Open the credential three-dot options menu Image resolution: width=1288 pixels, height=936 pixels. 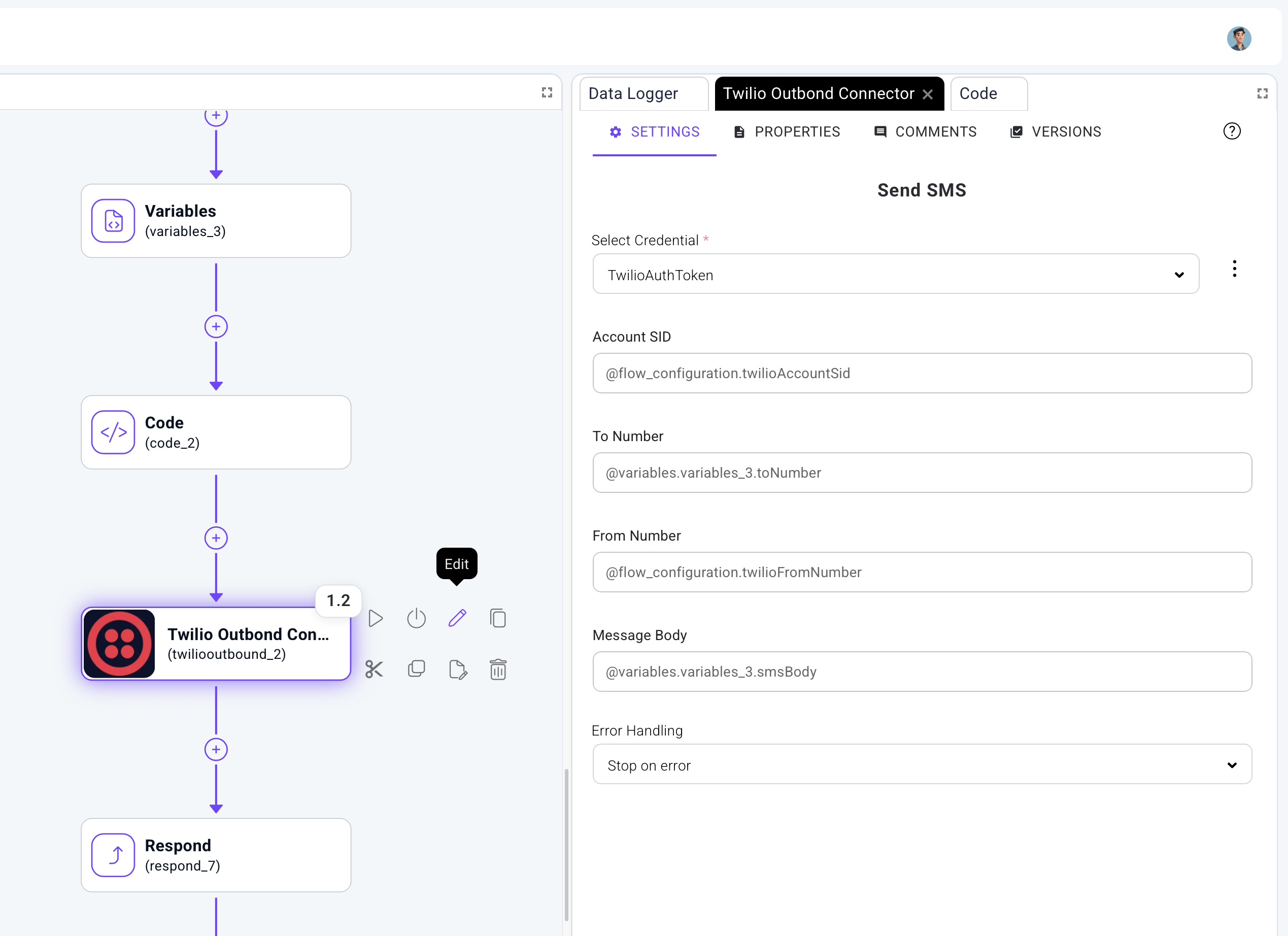pos(1234,269)
